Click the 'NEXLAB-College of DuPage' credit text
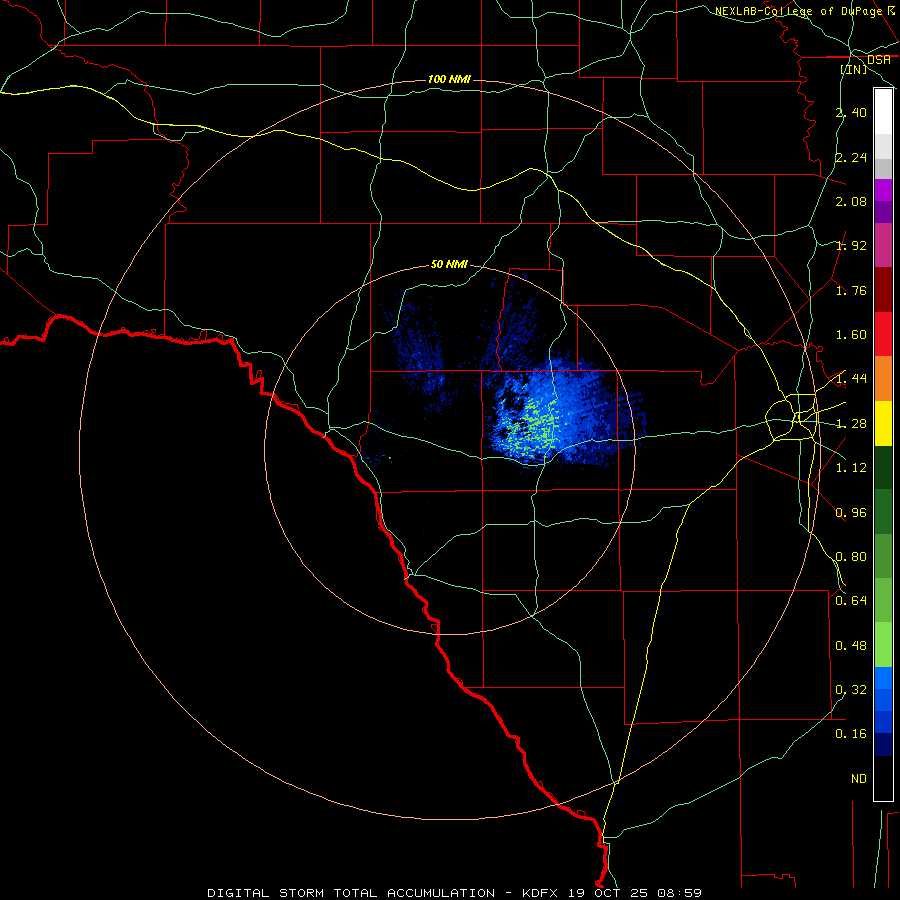The image size is (900, 900). pos(798,11)
